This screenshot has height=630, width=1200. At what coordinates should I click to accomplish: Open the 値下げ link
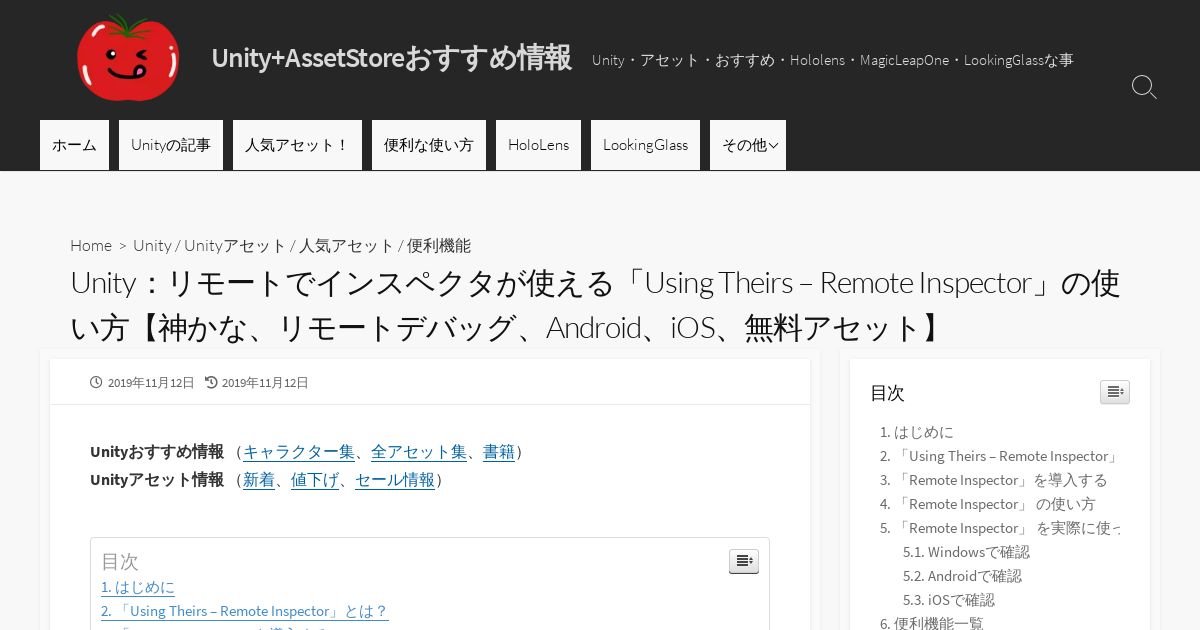click(315, 480)
